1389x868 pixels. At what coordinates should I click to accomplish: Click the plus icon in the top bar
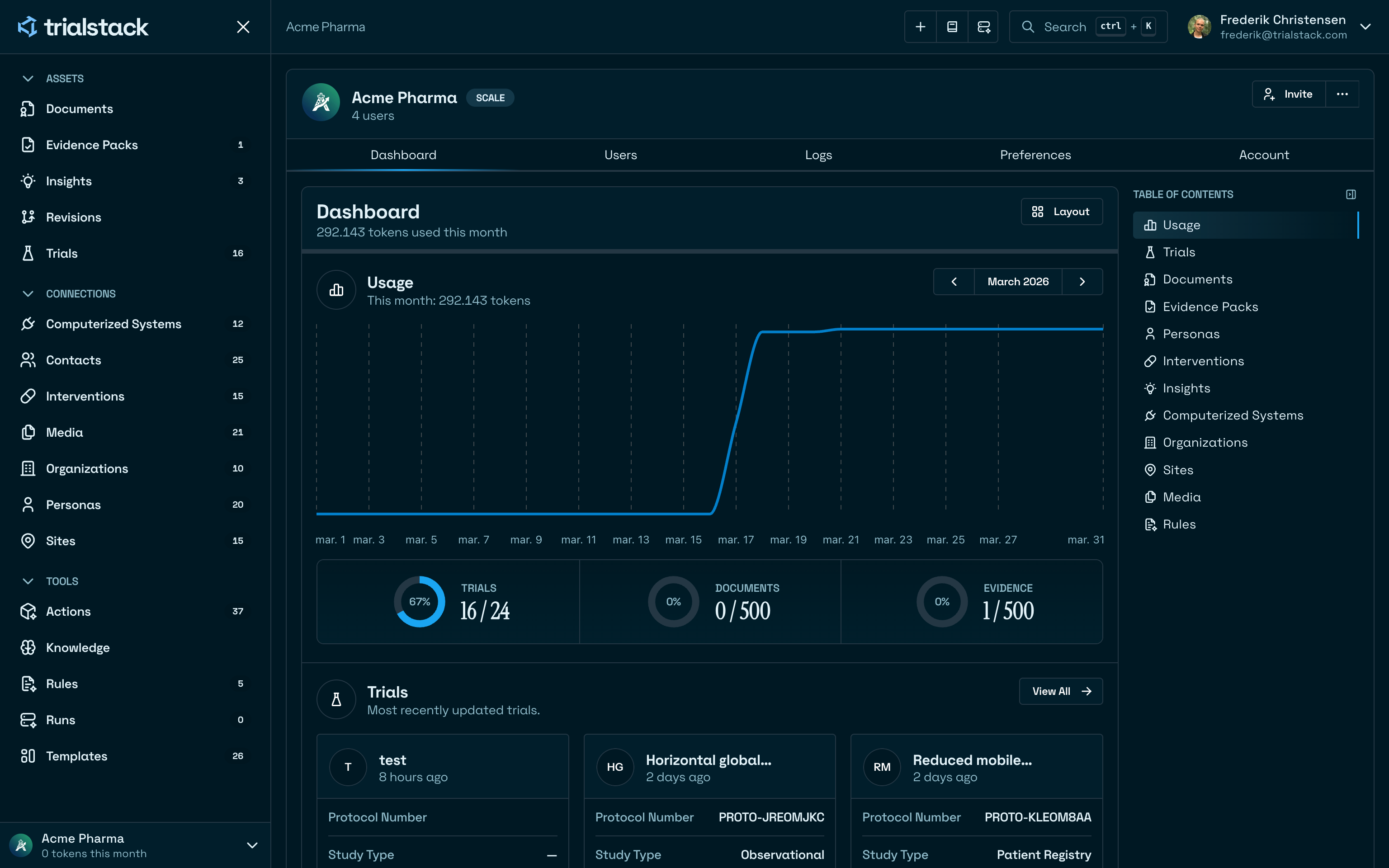[x=920, y=27]
